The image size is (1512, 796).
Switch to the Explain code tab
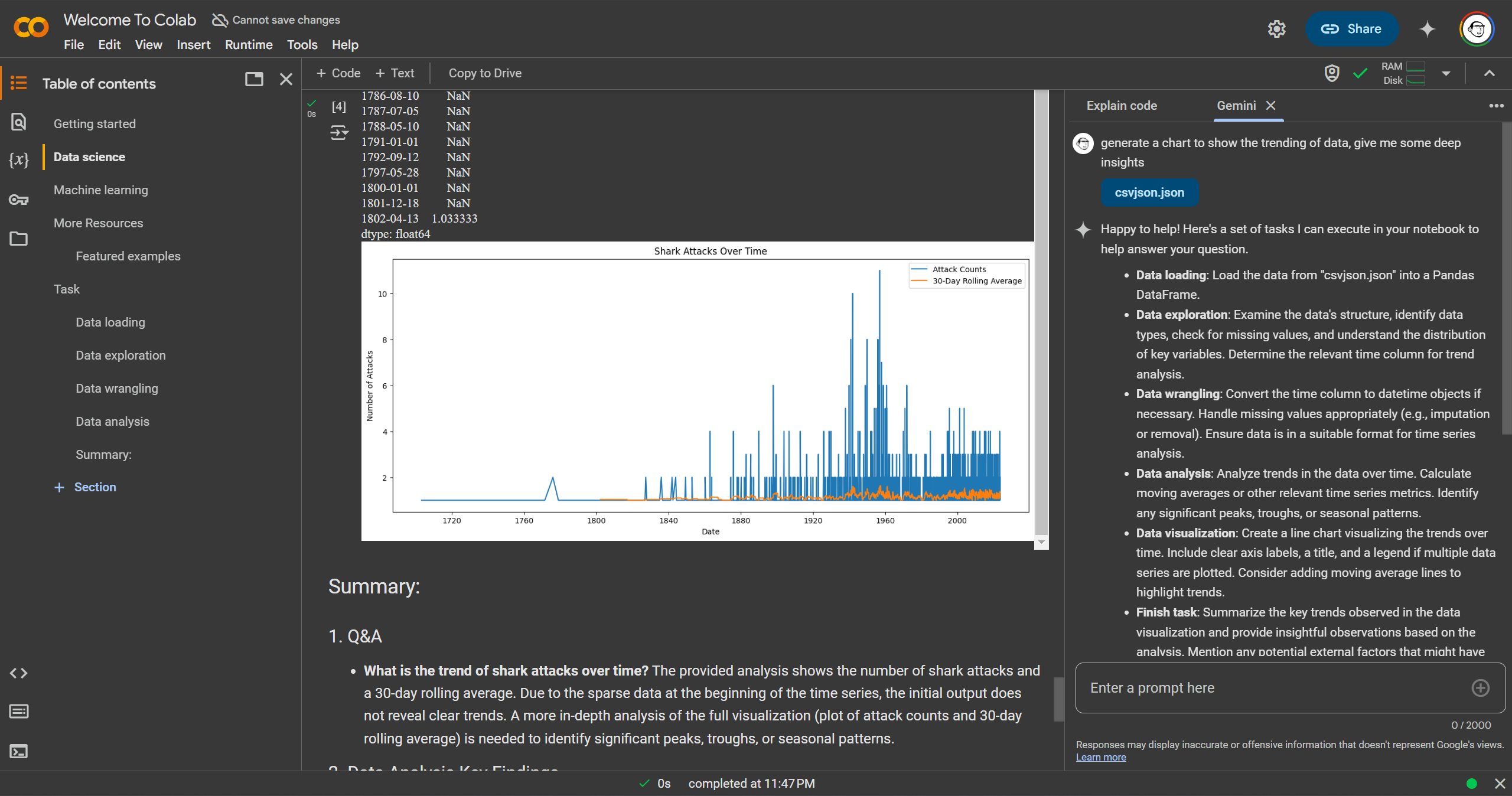pyautogui.click(x=1121, y=106)
